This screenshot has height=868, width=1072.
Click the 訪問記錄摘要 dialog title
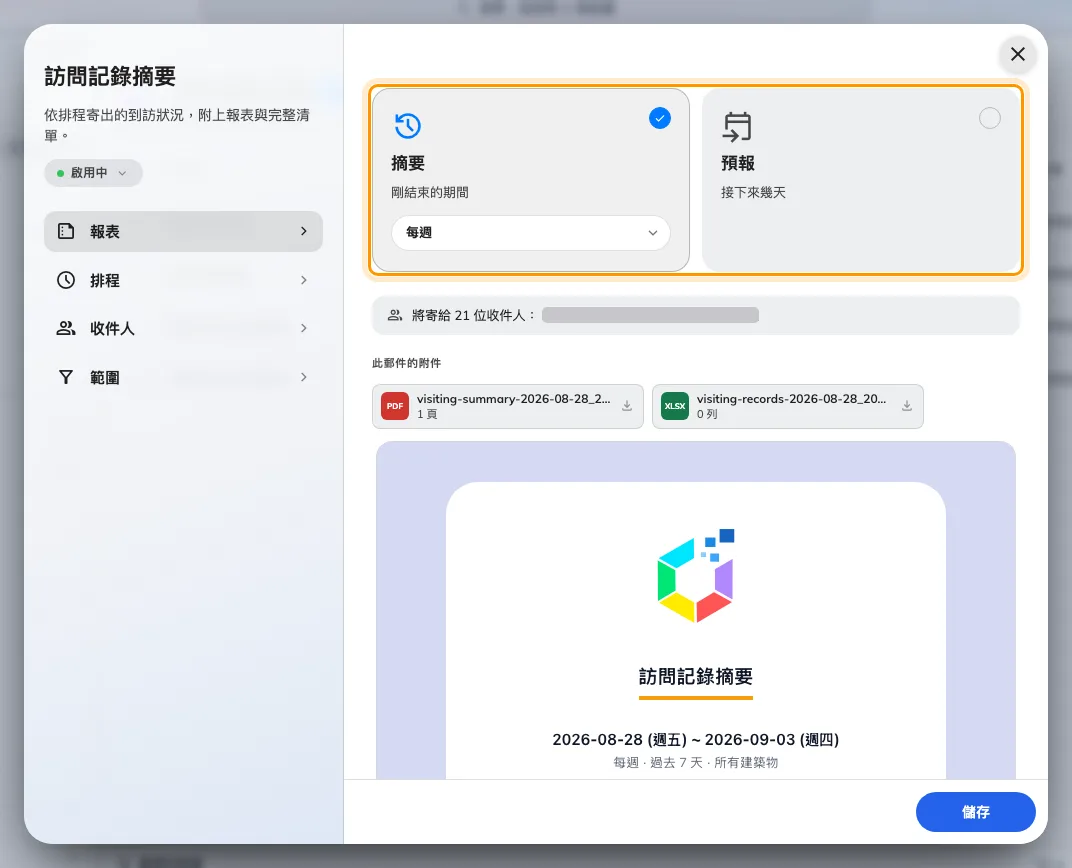pos(110,76)
